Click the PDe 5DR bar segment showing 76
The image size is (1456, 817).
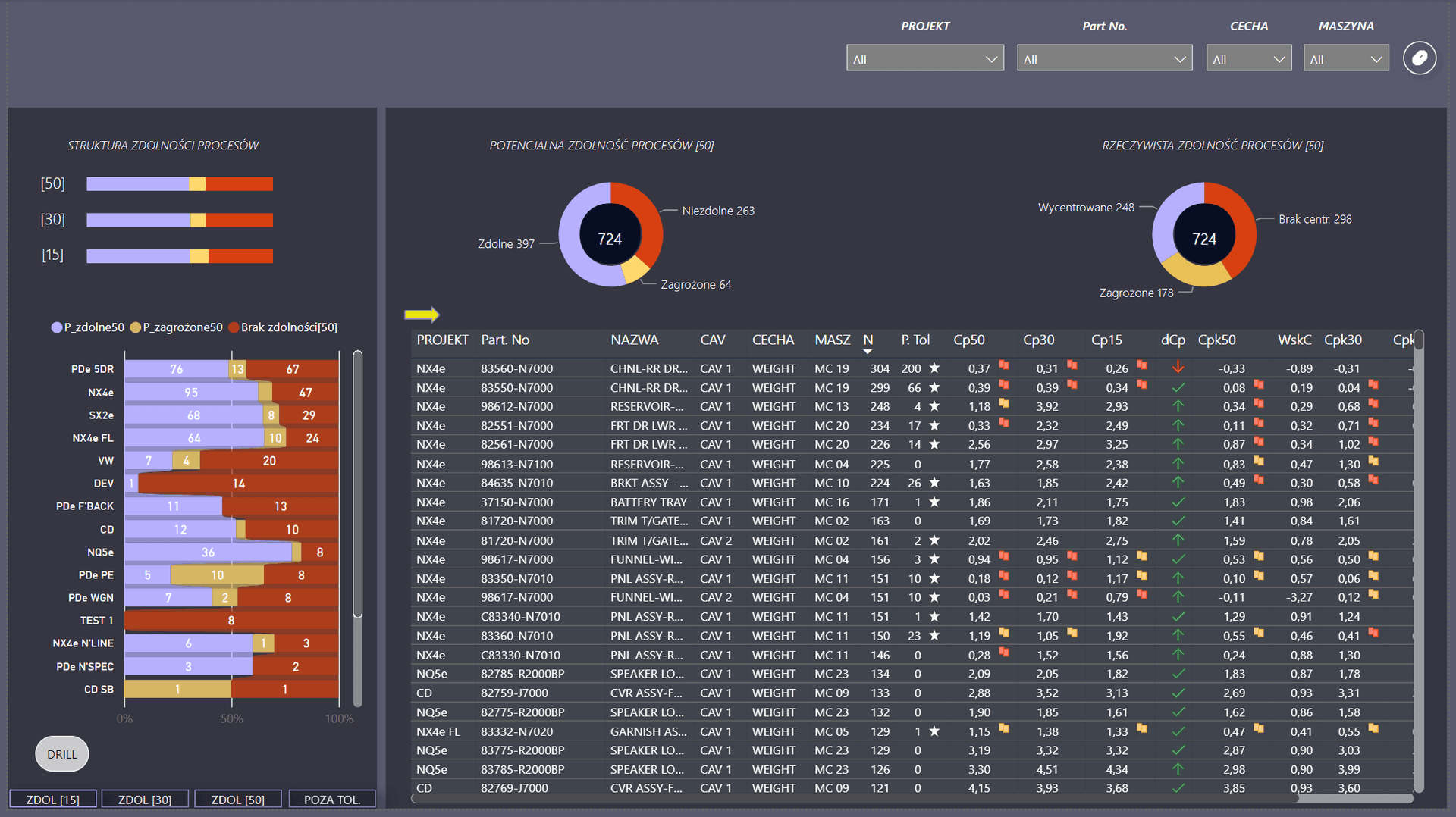point(177,369)
